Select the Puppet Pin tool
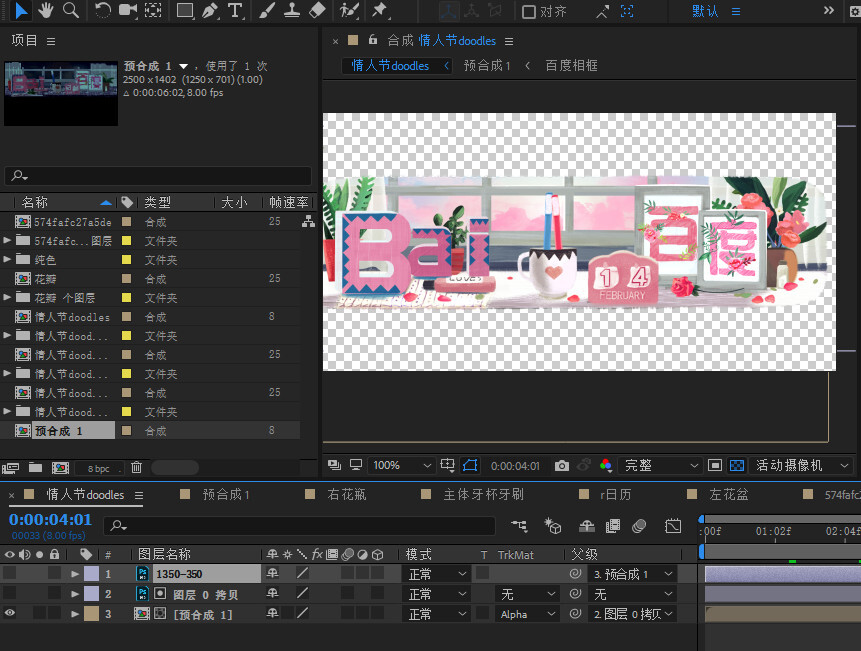Screen dimensions: 861x651 tap(379, 10)
